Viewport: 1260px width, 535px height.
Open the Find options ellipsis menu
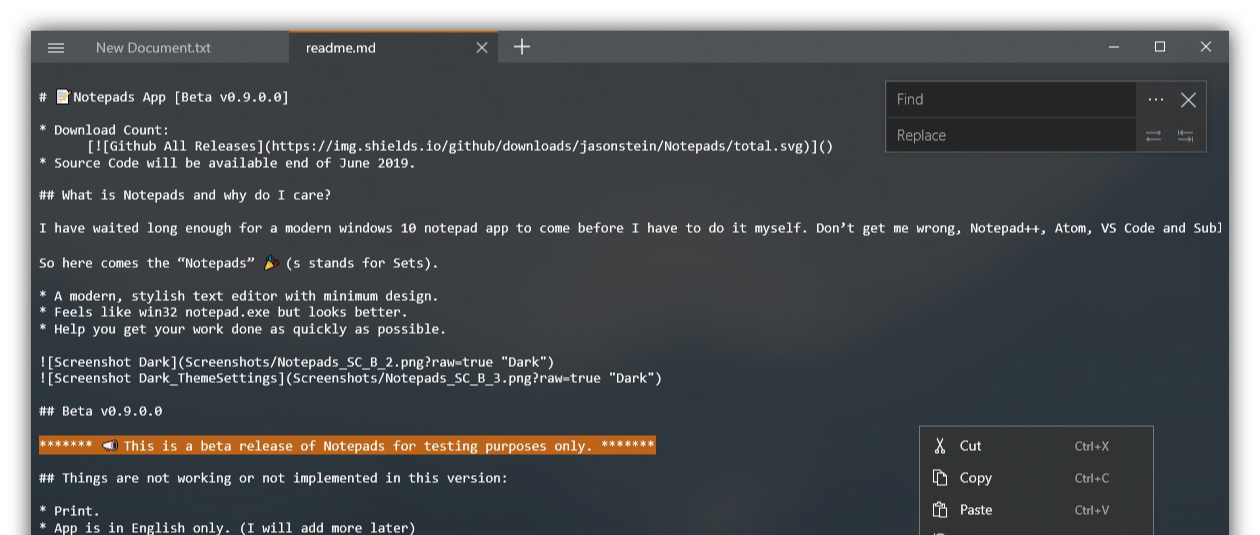[1155, 99]
